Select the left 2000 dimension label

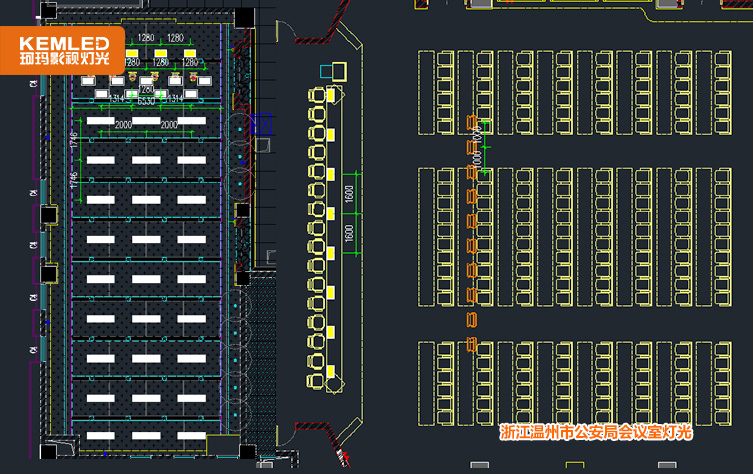point(123,125)
